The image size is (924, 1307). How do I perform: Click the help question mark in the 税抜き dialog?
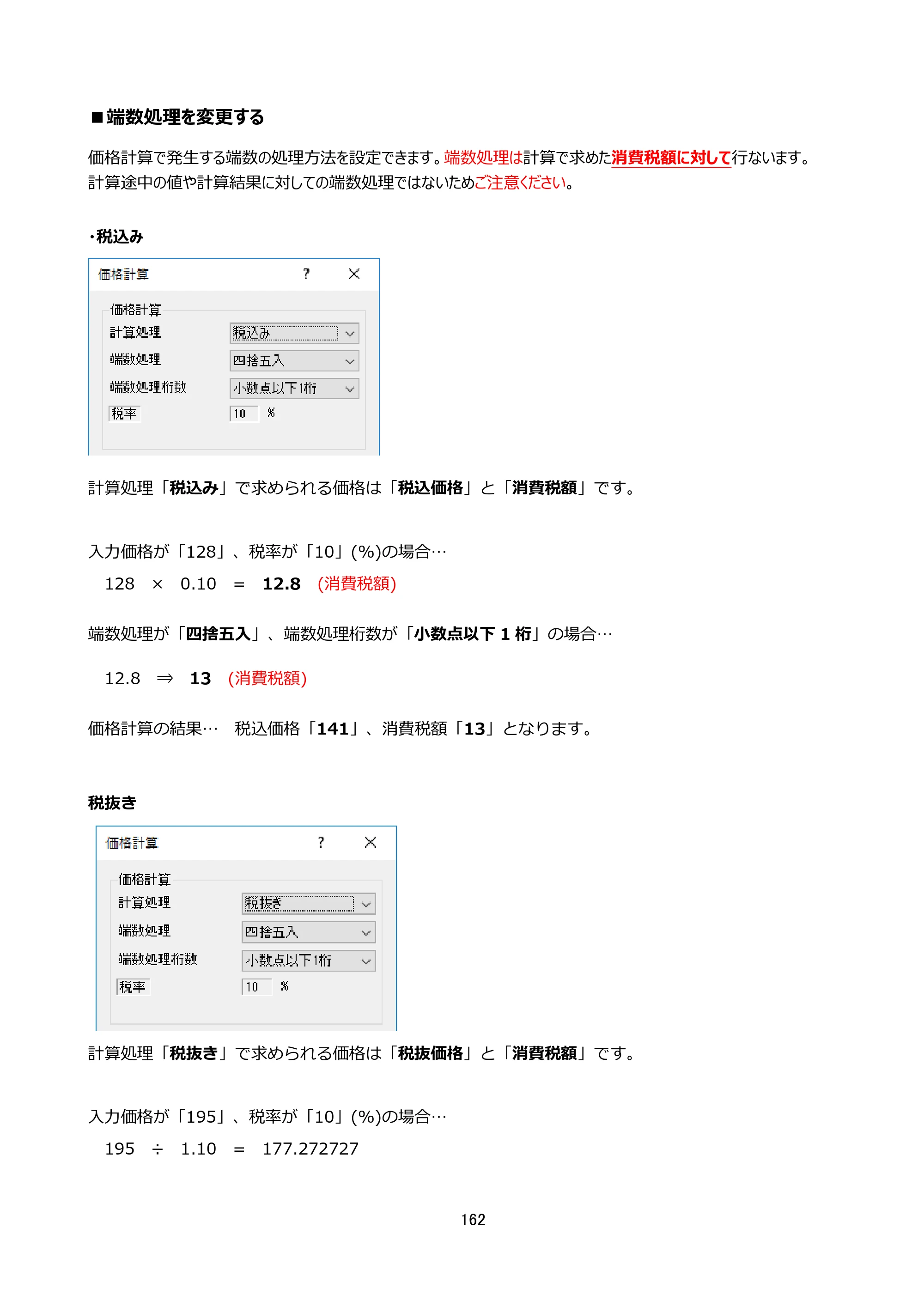[x=321, y=842]
